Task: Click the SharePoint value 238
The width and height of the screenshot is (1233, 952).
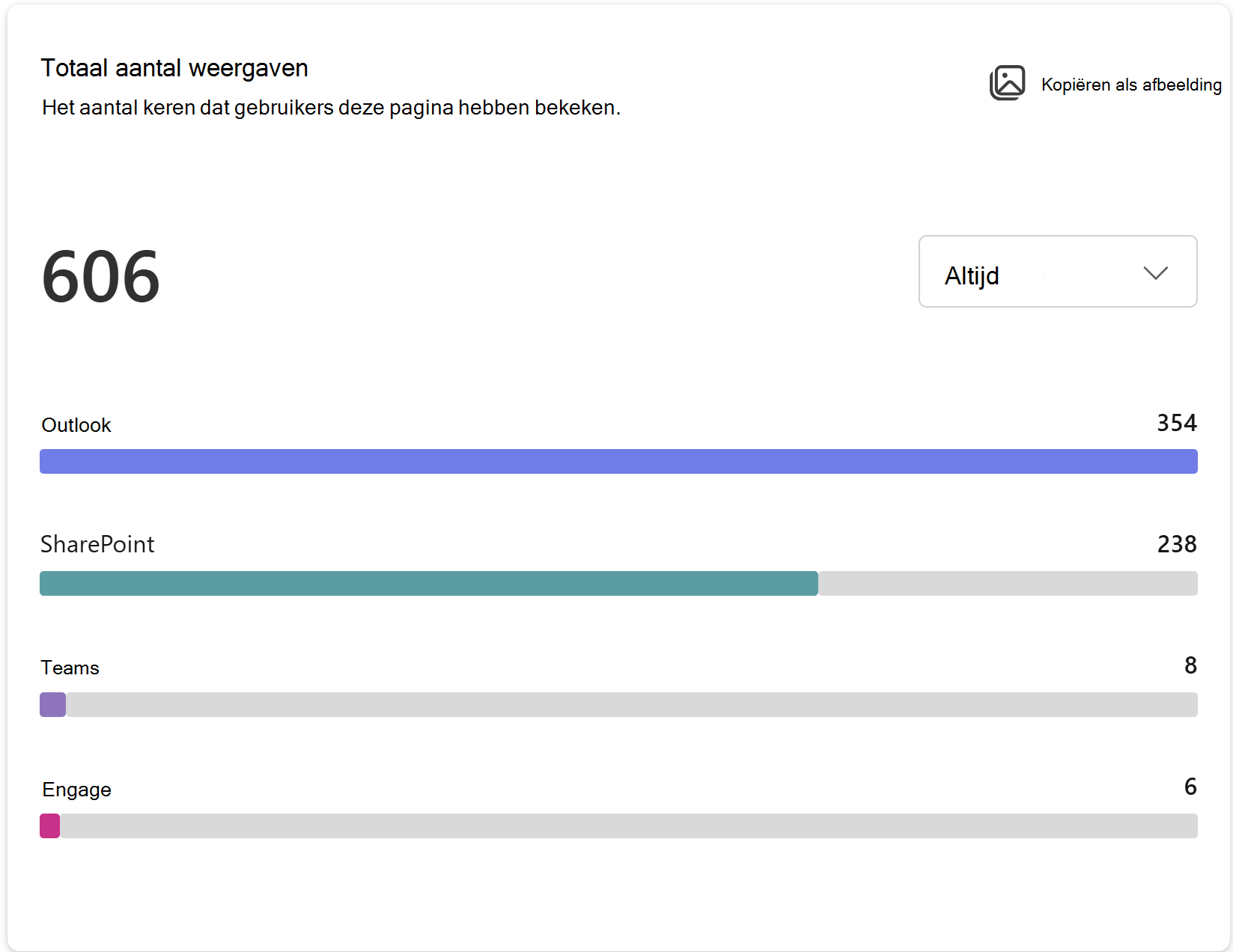Action: [1177, 544]
